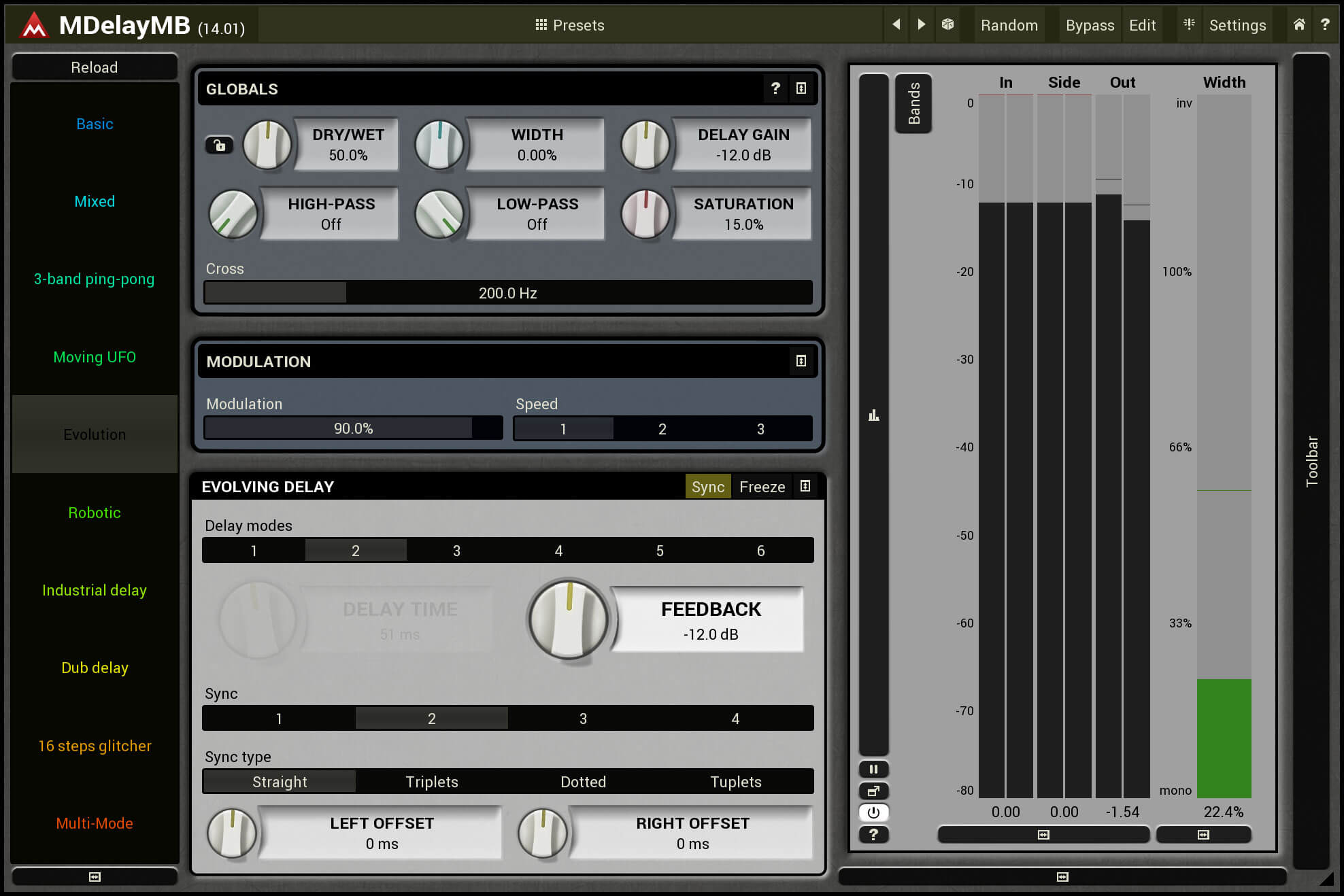Image resolution: width=1344 pixels, height=896 pixels.
Task: Click the Delay Gain knob
Action: pos(645,145)
